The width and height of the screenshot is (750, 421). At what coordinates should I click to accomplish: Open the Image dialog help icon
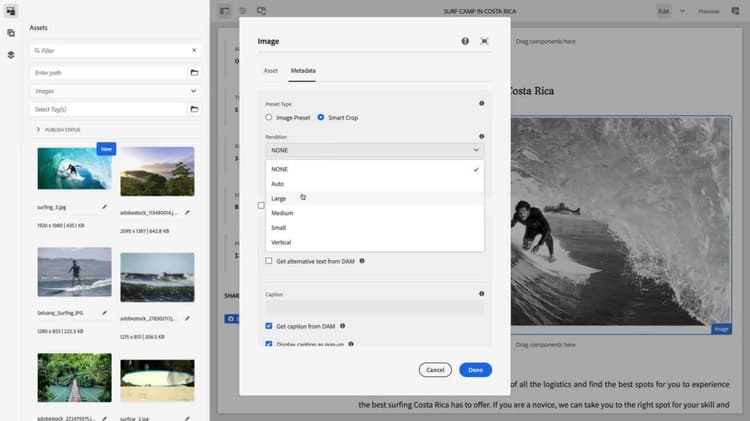point(465,41)
